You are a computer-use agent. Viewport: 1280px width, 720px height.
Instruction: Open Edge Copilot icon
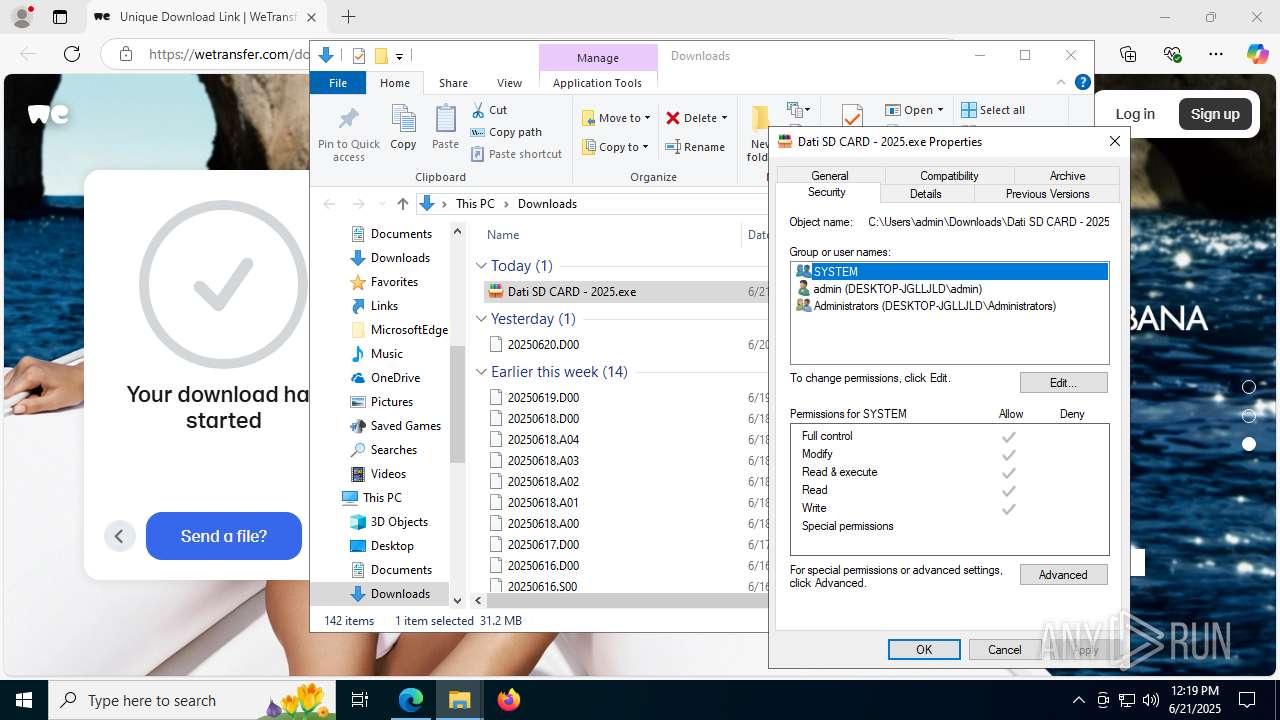1257,54
